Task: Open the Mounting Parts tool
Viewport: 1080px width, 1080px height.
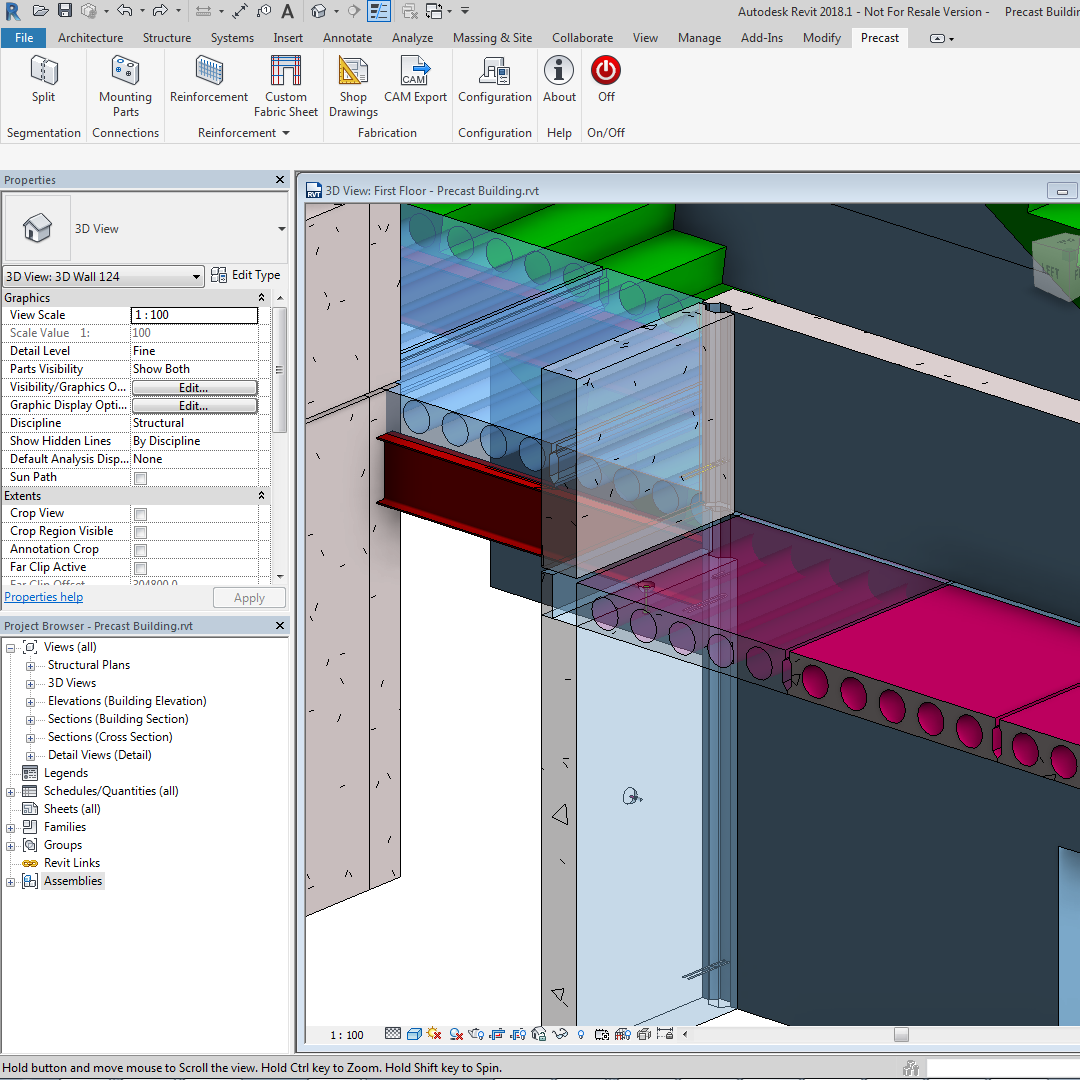Action: [125, 84]
